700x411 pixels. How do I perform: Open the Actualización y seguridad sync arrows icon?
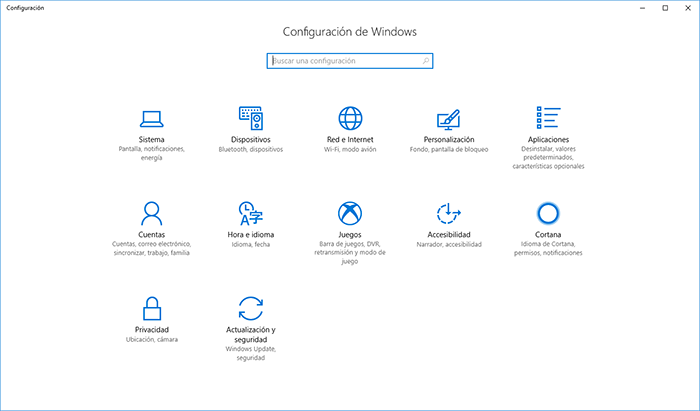coord(251,308)
